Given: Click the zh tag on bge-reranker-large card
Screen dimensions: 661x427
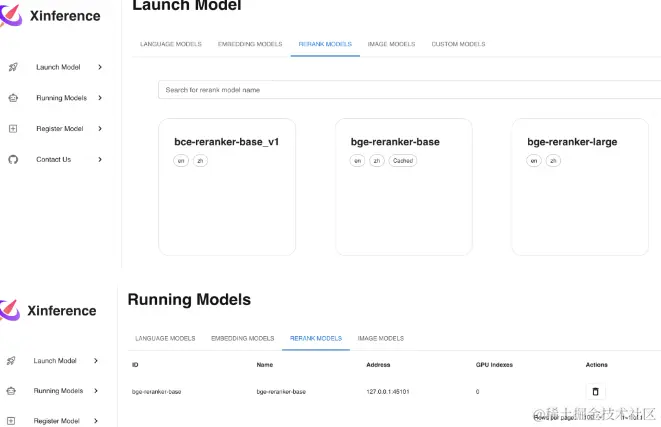Looking at the screenshot, I should [x=553, y=161].
